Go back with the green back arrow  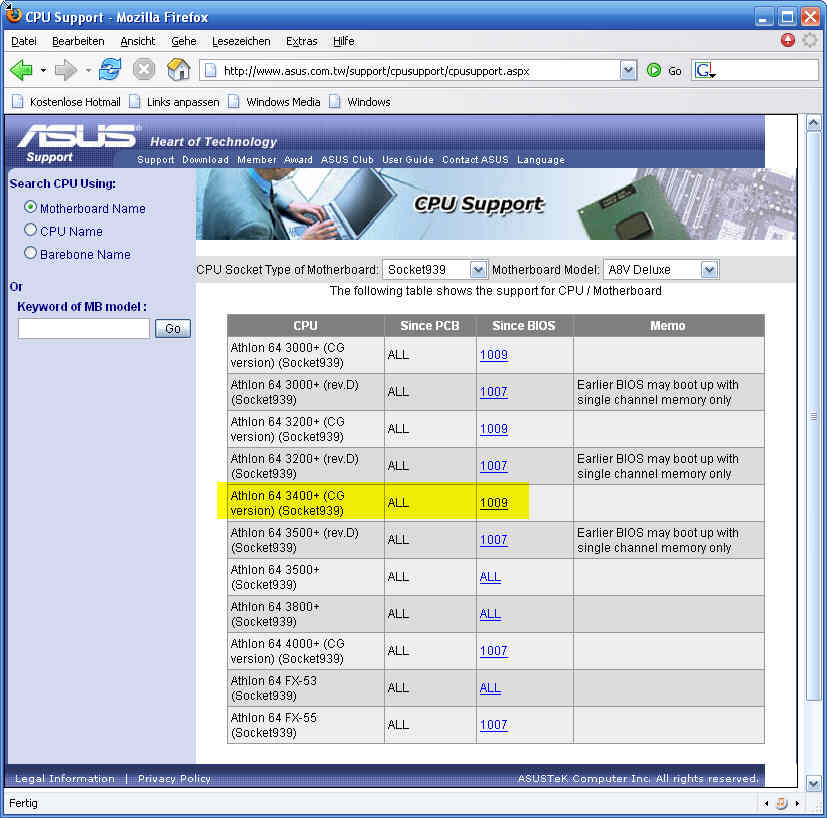click(21, 70)
